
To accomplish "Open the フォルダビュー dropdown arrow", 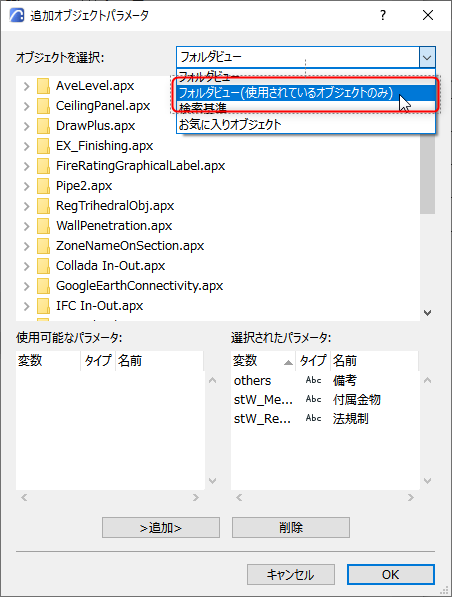I will tap(427, 57).
